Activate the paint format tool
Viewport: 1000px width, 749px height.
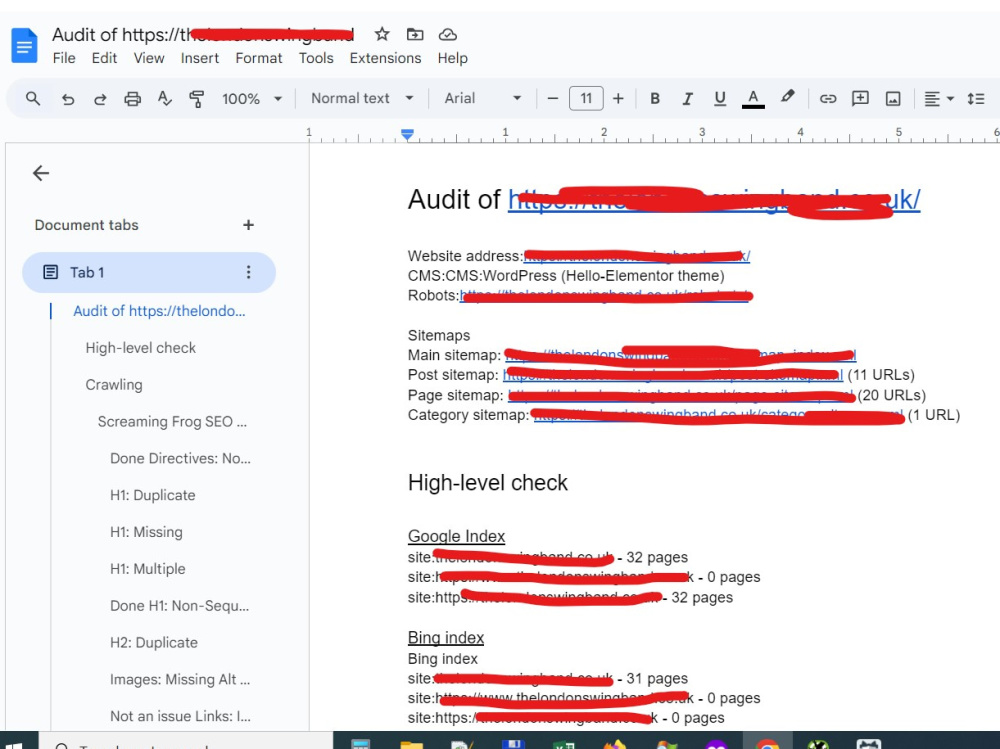196,99
